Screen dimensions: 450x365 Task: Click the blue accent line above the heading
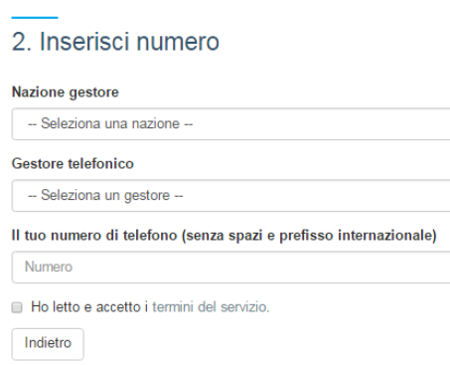pyautogui.click(x=35, y=17)
